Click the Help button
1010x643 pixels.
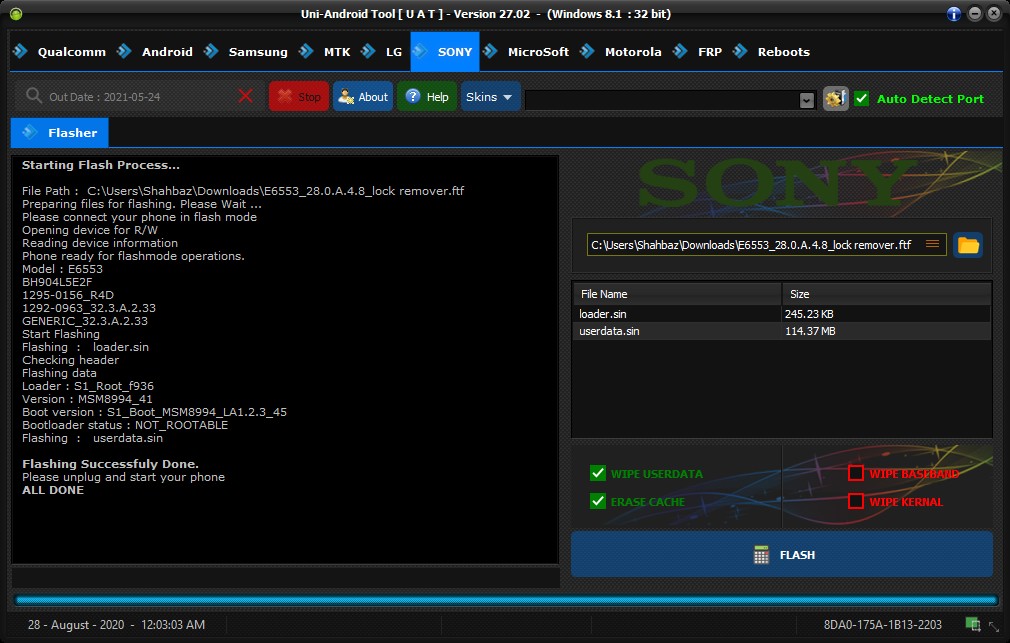point(427,97)
